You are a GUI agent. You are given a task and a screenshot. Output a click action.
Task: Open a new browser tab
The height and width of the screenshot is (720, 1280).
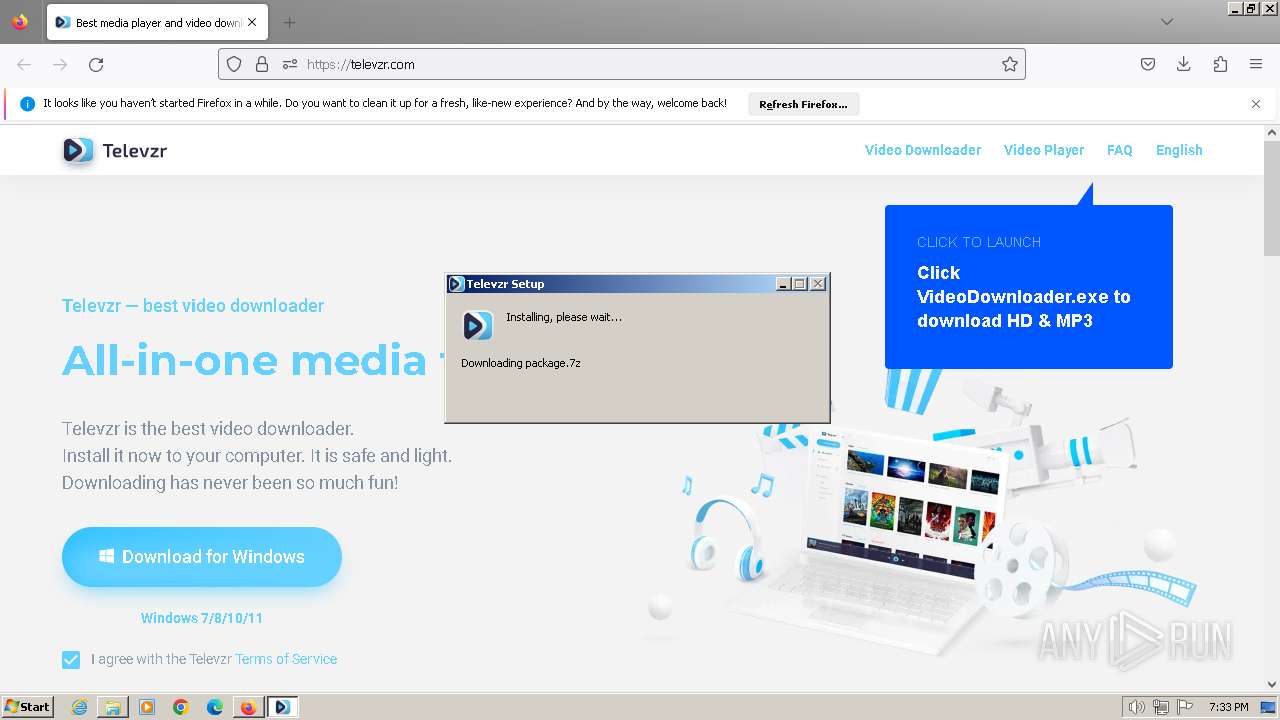tap(289, 22)
